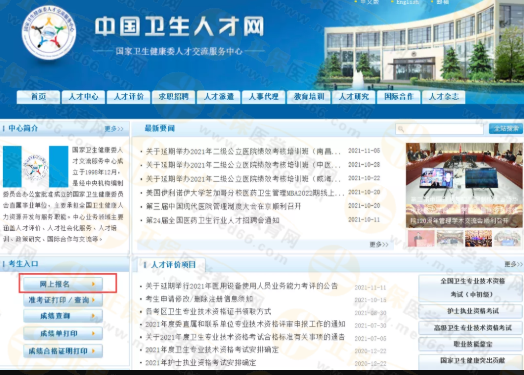Open the 人才杂志 navigation item

(444, 97)
